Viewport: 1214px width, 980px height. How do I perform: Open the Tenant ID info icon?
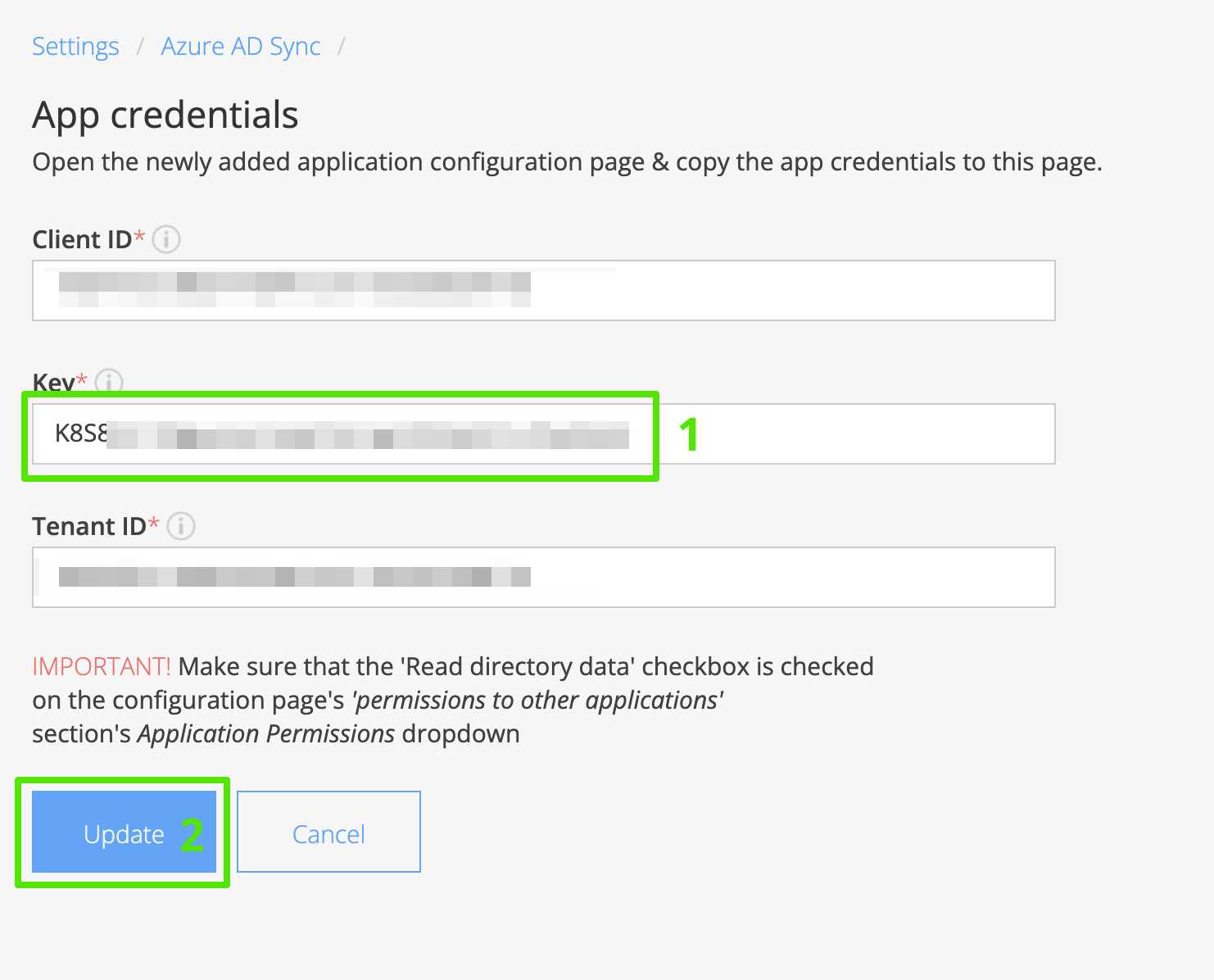click(x=181, y=526)
